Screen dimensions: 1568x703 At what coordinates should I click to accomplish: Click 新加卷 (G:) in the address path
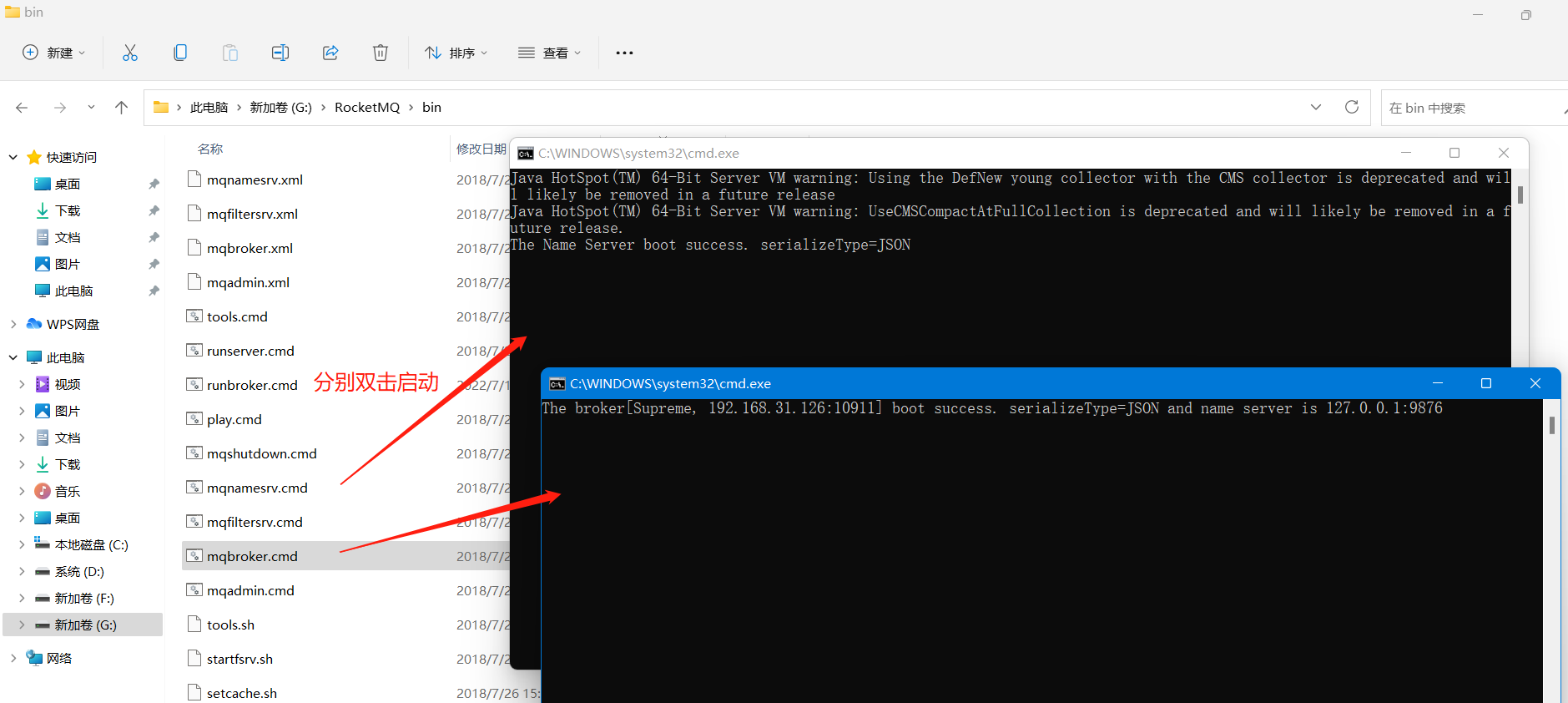click(x=280, y=107)
